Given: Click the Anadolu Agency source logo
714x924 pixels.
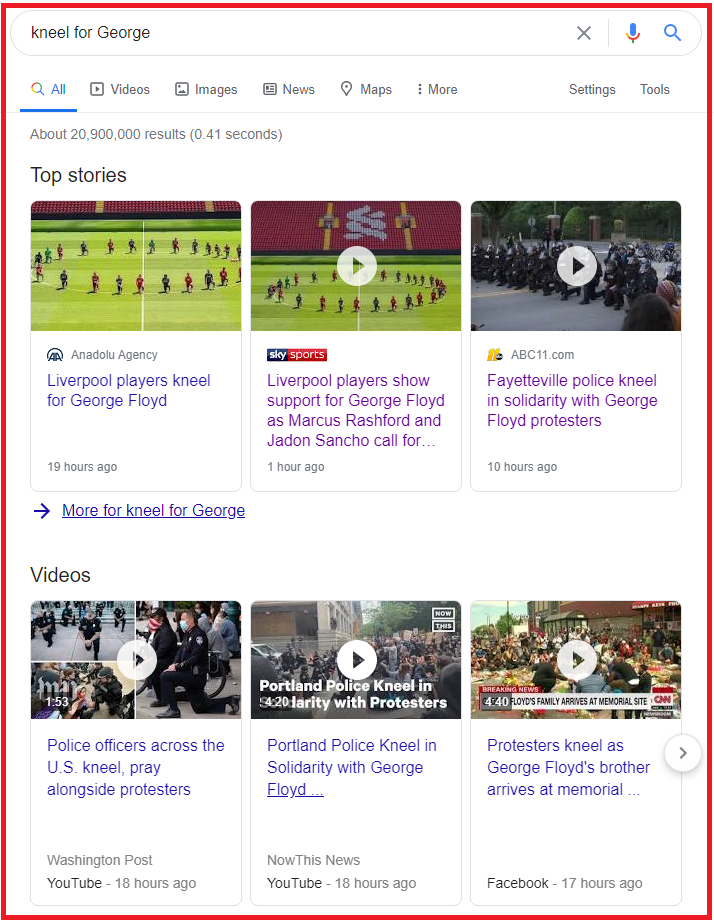Looking at the screenshot, I should pyautogui.click(x=55, y=355).
